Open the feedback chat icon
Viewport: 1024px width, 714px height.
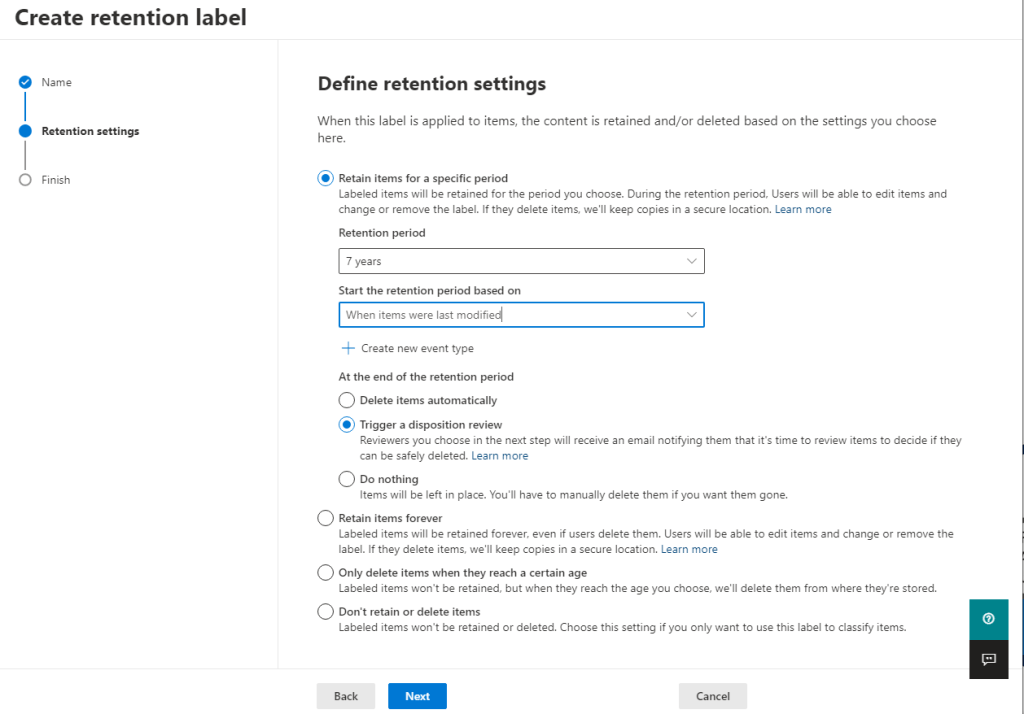[x=988, y=659]
